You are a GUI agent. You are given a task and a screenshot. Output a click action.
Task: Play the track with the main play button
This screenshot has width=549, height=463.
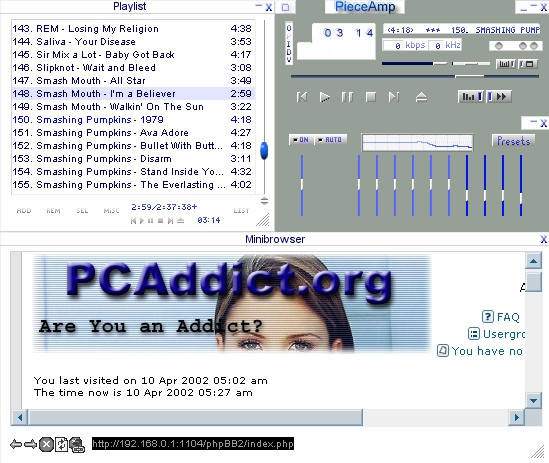point(325,97)
